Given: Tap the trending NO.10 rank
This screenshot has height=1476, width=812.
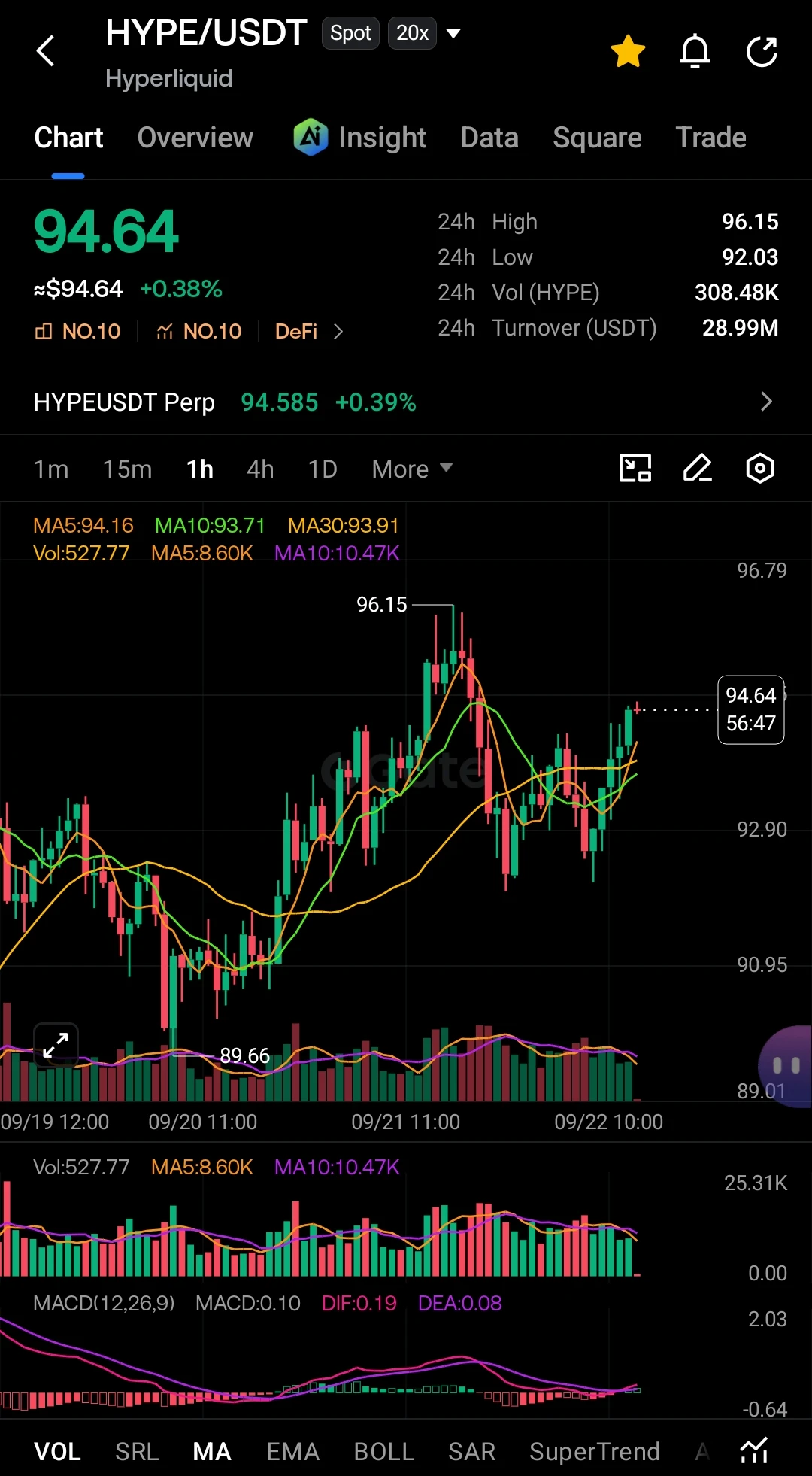Looking at the screenshot, I should pos(199,331).
